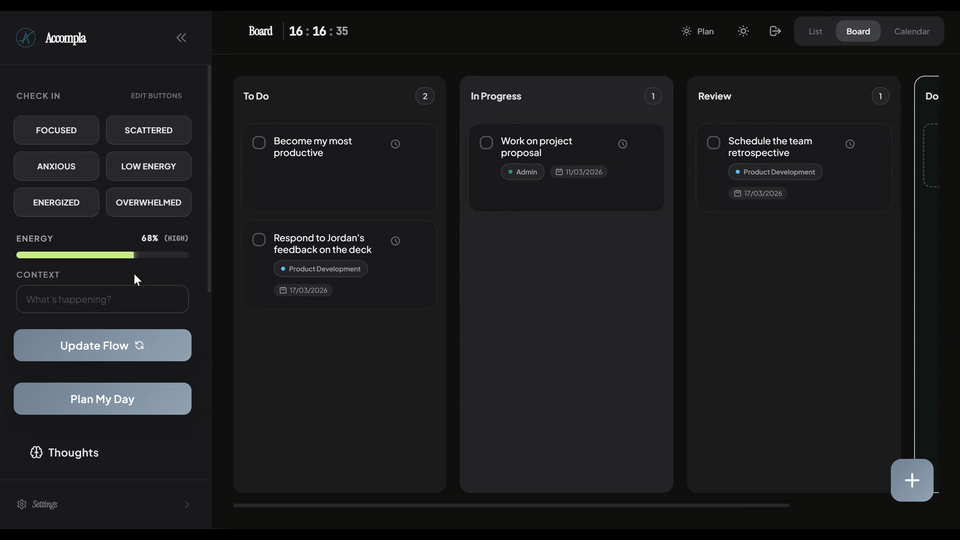960x540 pixels.
Task: Switch to List view tab
Action: [x=815, y=31]
